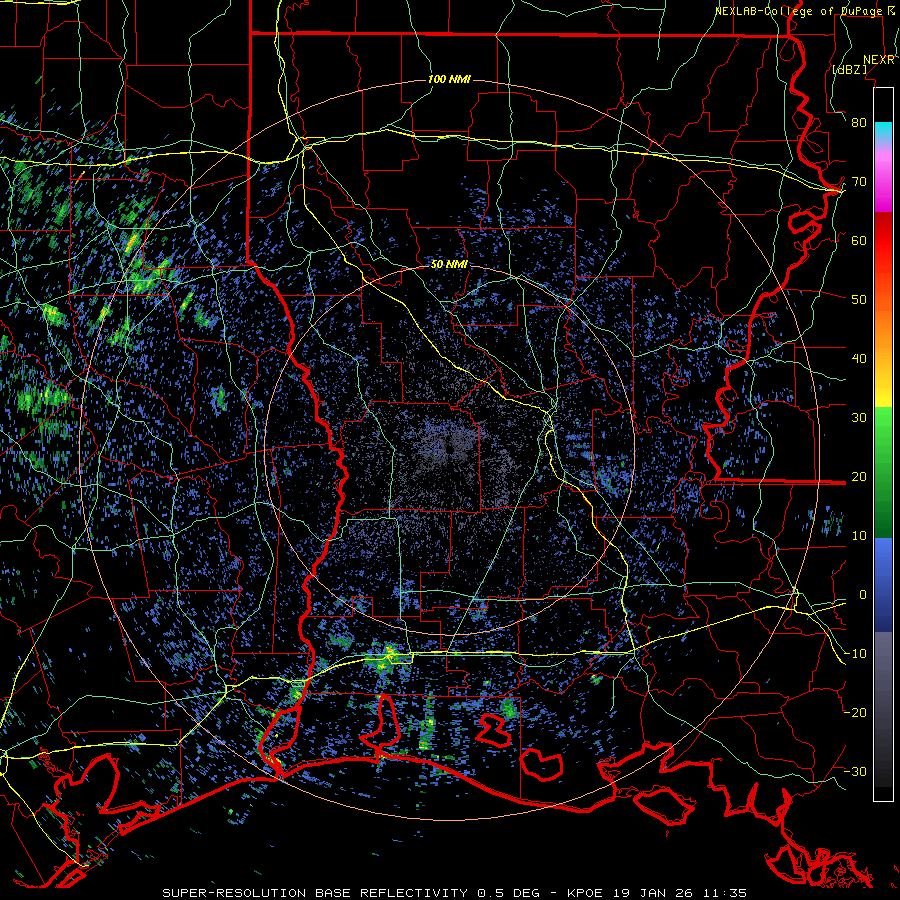The width and height of the screenshot is (900, 900).
Task: Click the 'SUPER-RESOLUTION BASE REFLECTIVITY 0.5 DEG' caption
Action: point(351,893)
